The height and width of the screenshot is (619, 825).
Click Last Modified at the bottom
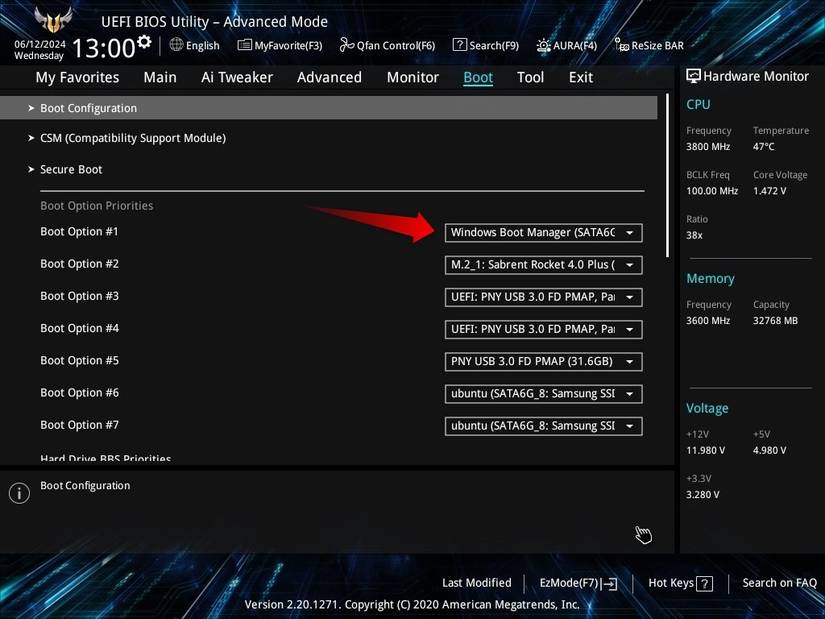point(477,583)
